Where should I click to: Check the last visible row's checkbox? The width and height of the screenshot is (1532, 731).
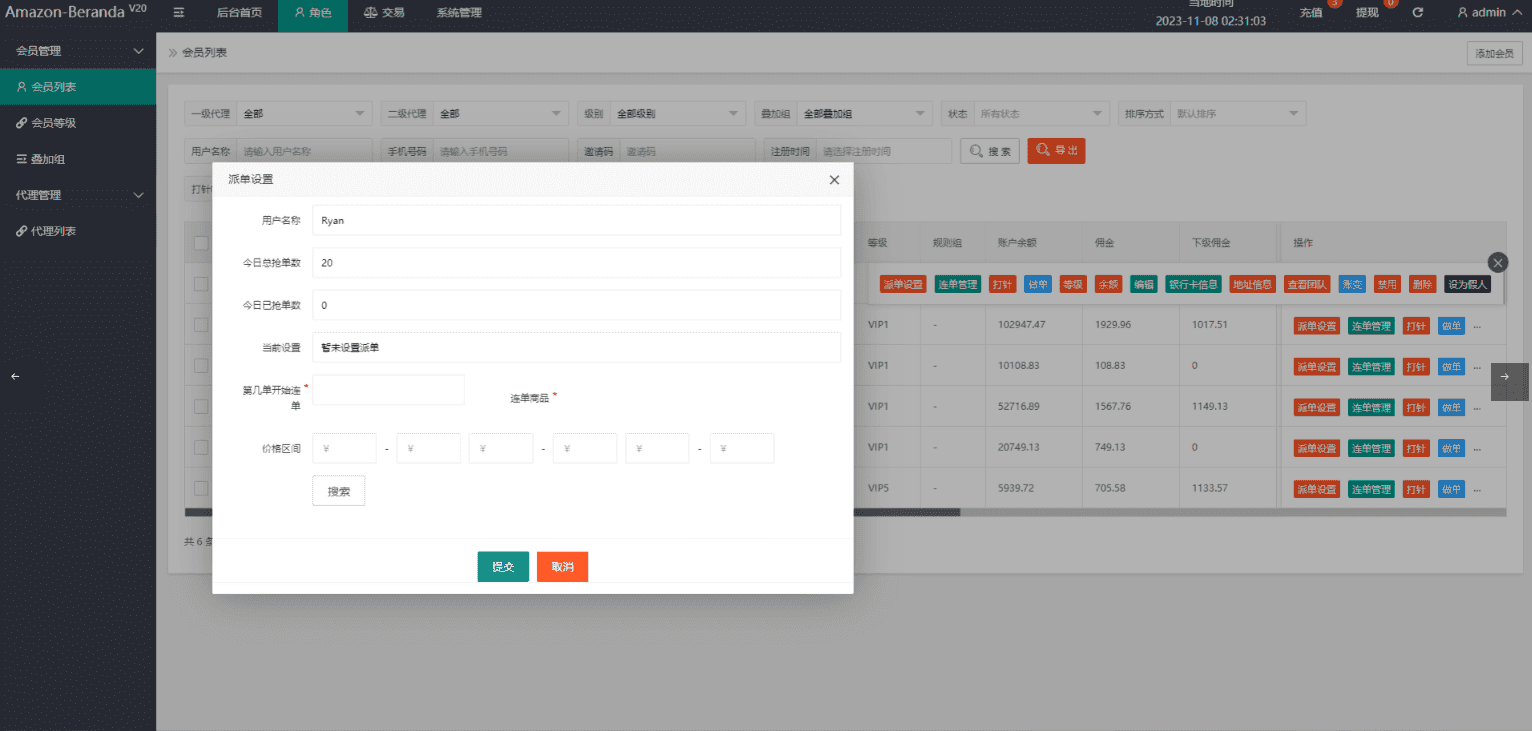(201, 489)
